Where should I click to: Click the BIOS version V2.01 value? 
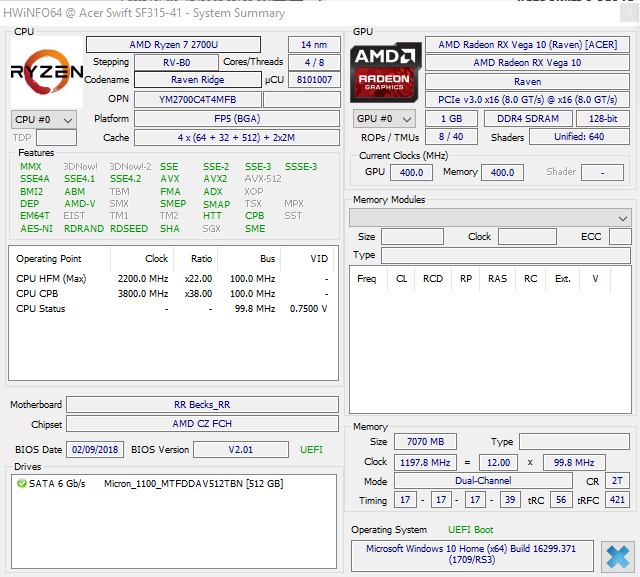[x=241, y=450]
